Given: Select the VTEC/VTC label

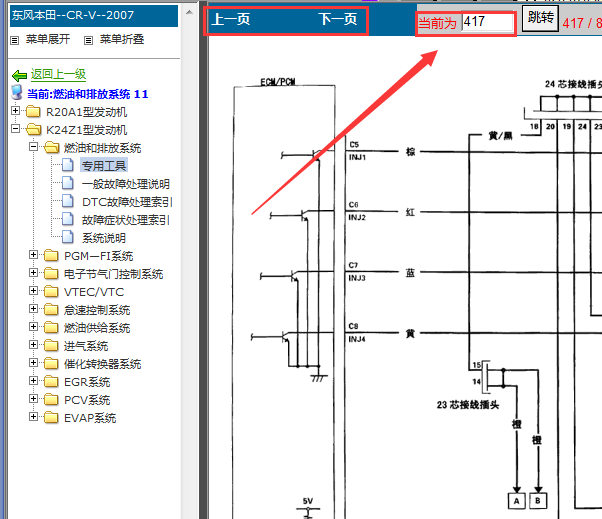Looking at the screenshot, I should click(x=94, y=292).
